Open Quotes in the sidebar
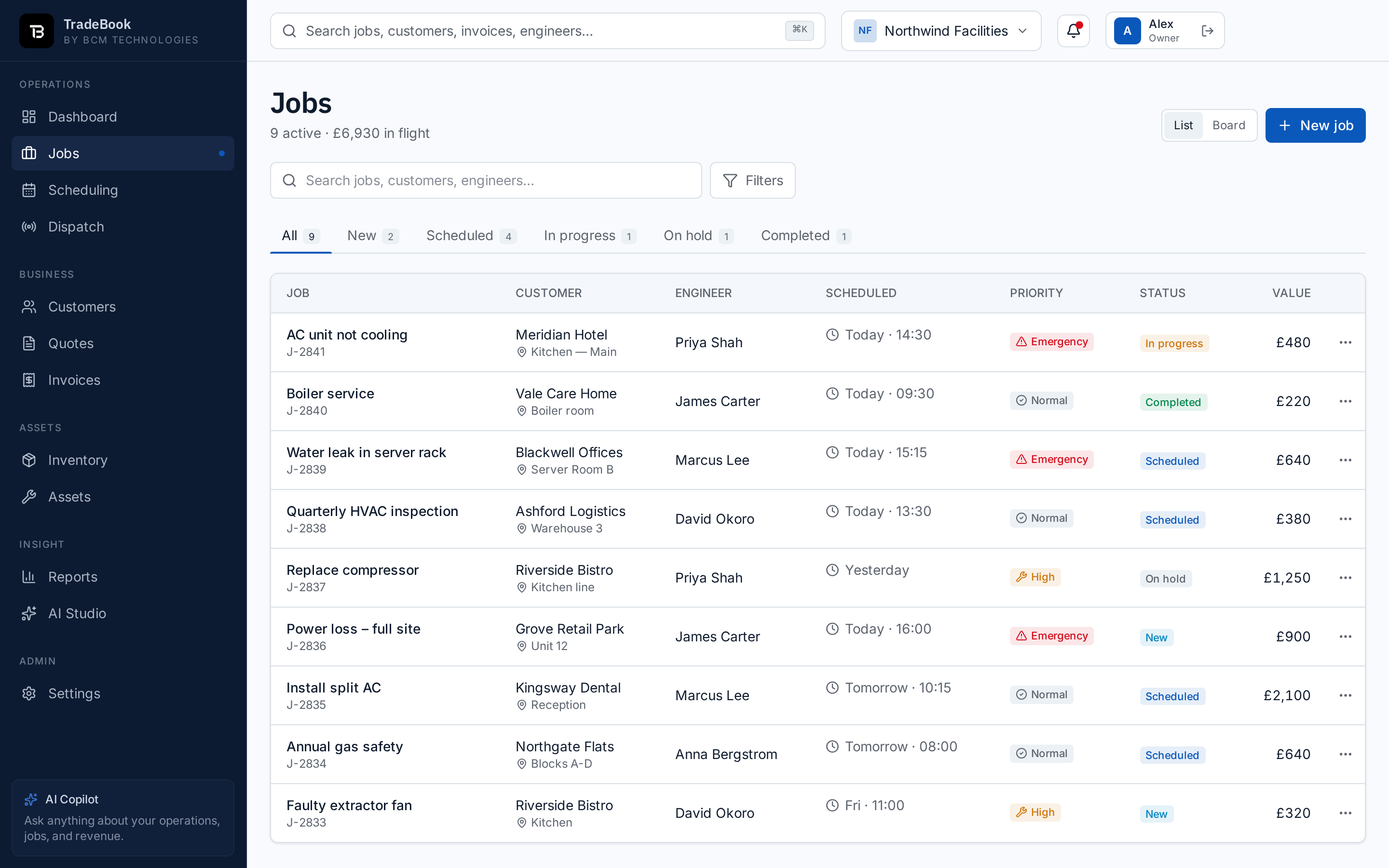1389x868 pixels. tap(123, 343)
